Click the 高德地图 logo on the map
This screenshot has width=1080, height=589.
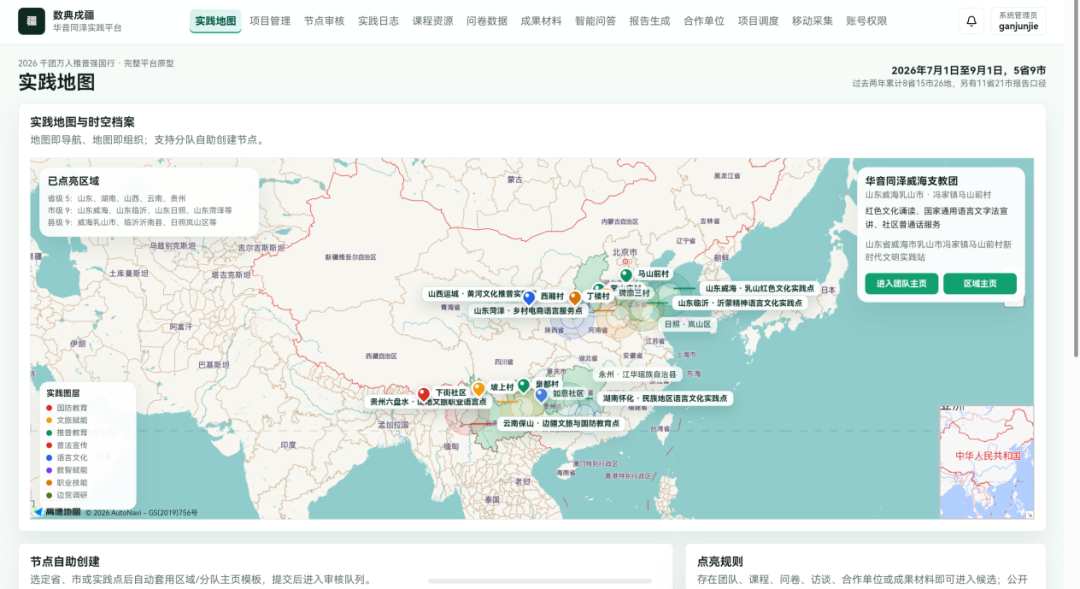click(x=58, y=512)
